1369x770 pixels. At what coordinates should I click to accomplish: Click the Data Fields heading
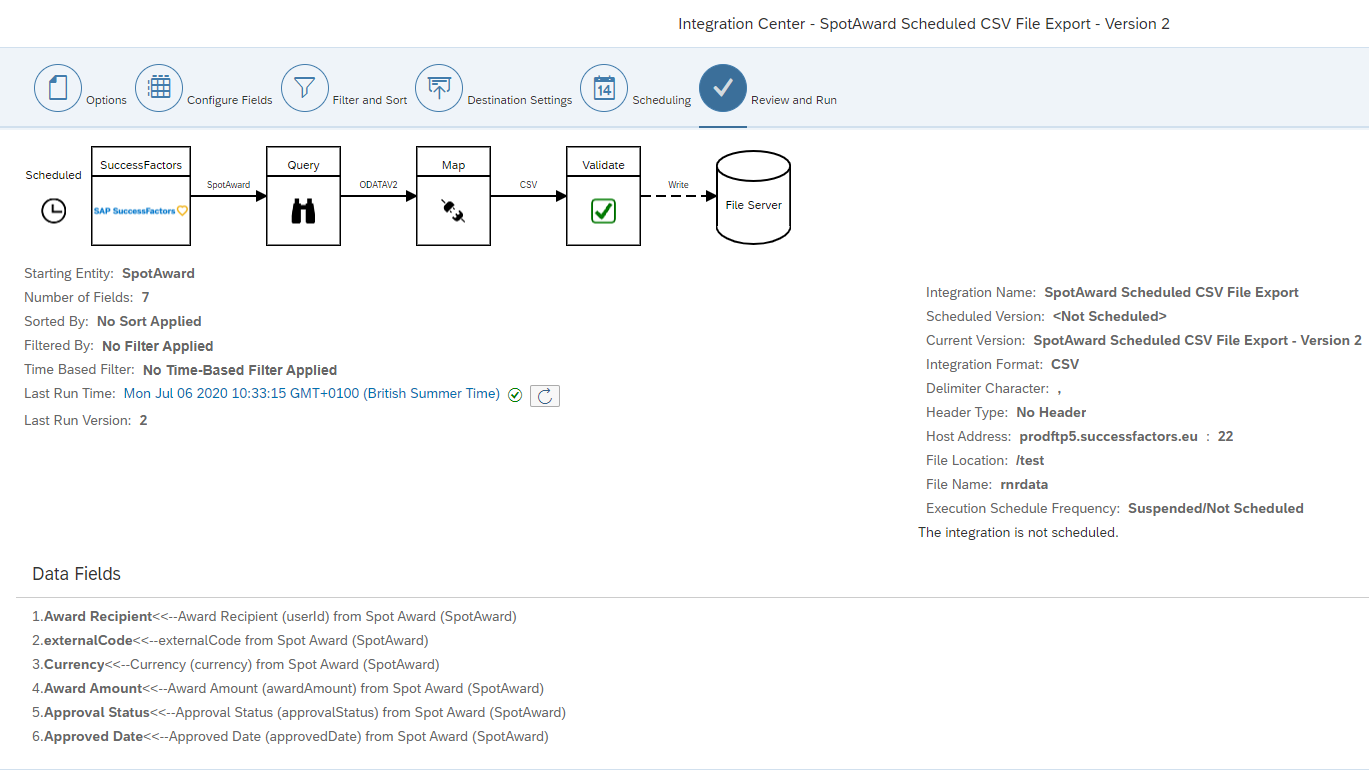76,574
